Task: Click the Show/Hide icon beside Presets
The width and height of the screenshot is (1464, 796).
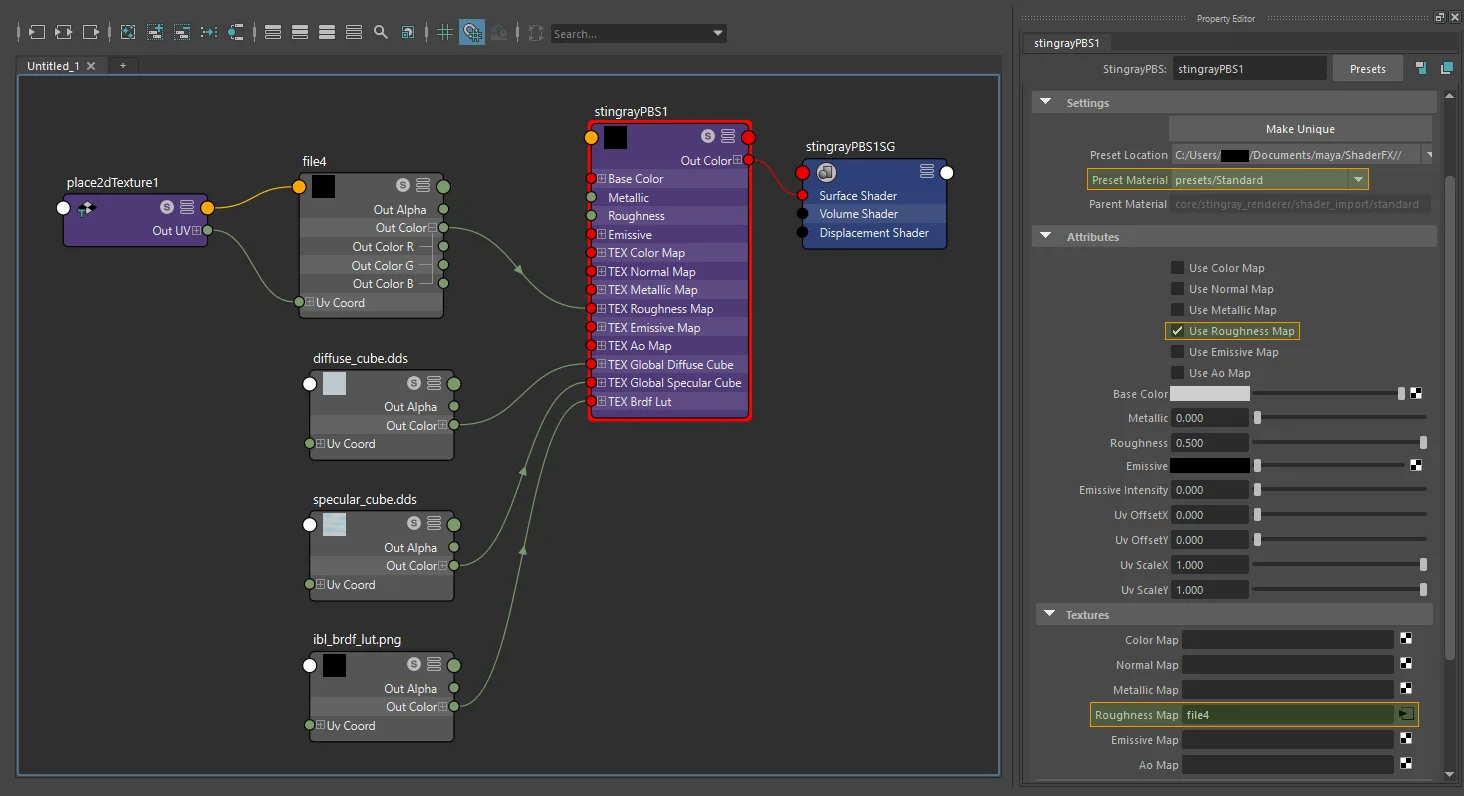Action: (x=1421, y=68)
